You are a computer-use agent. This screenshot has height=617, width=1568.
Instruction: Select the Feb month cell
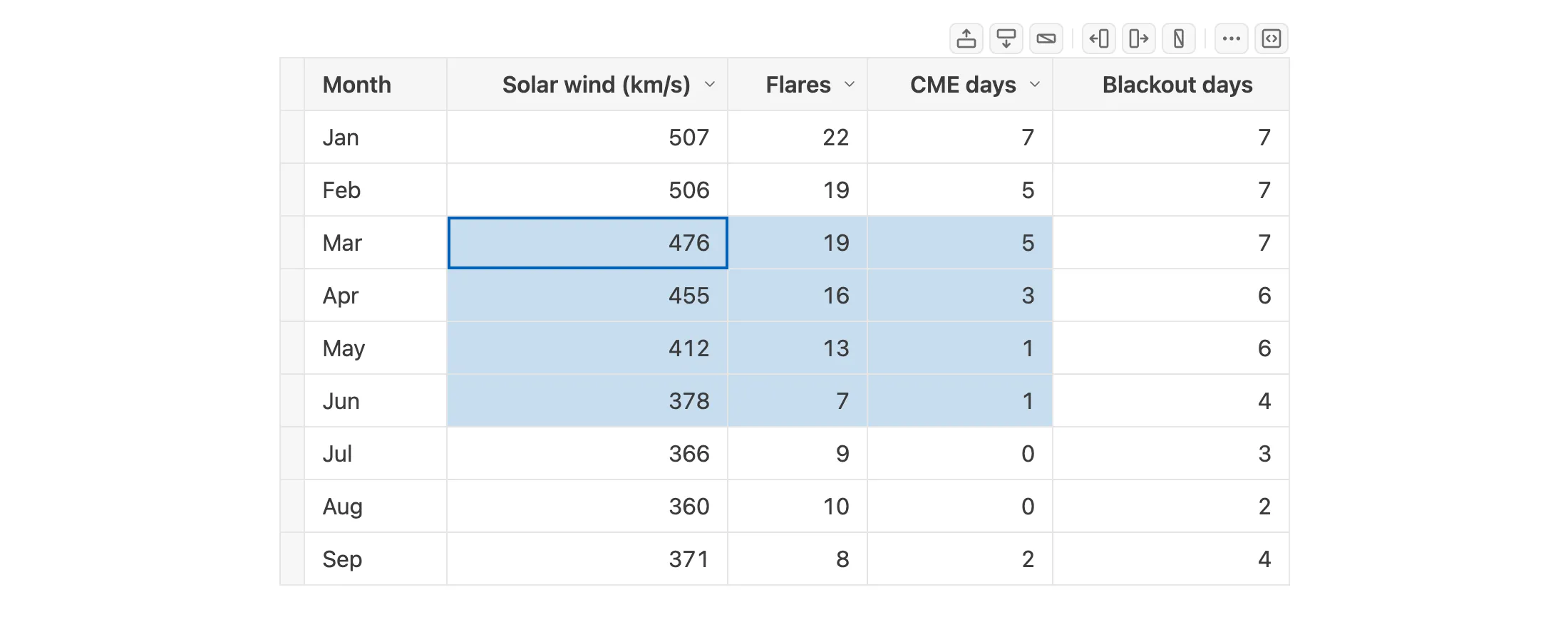(376, 190)
